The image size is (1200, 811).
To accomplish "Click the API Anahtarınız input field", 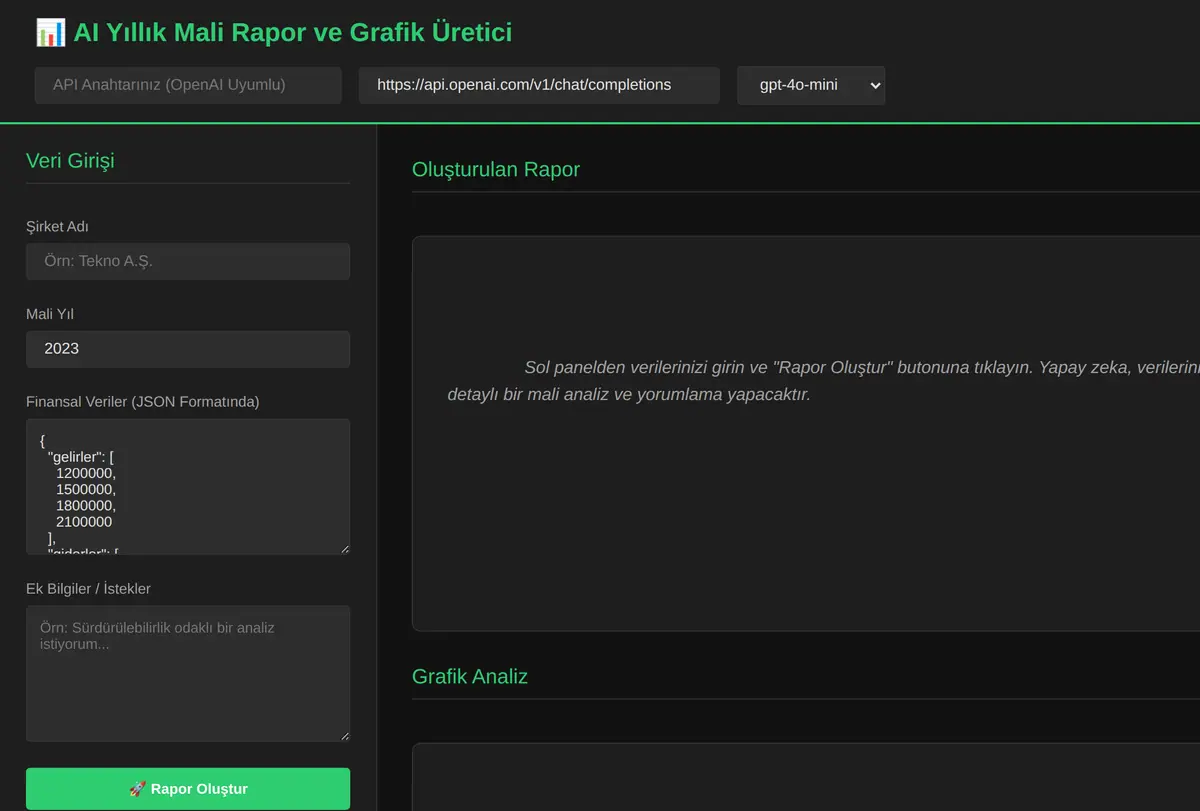I will [x=188, y=85].
